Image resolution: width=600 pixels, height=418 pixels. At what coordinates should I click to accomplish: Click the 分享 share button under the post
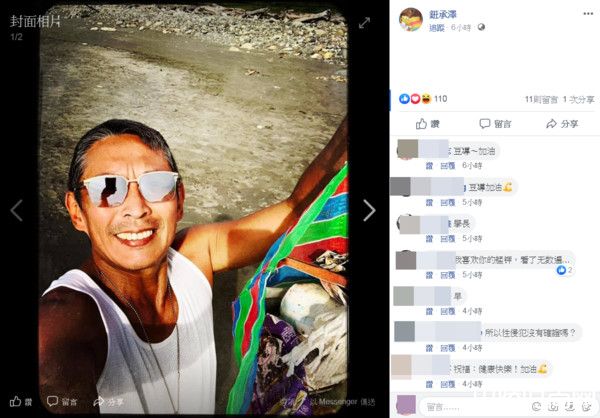click(x=562, y=124)
